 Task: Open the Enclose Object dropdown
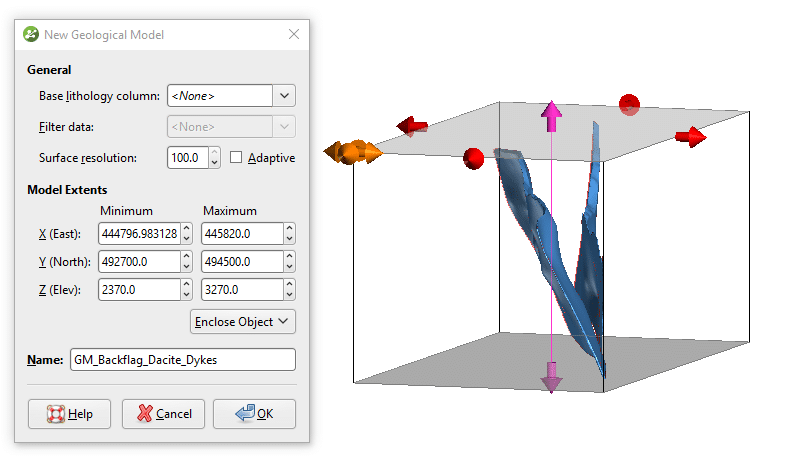point(243,321)
